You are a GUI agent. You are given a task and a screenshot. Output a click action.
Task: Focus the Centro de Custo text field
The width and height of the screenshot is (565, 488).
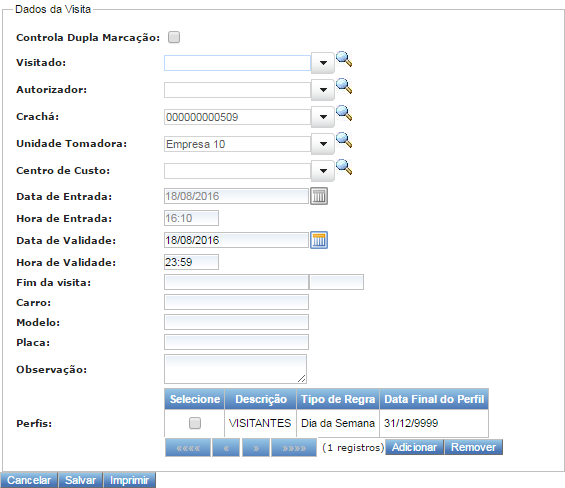pyautogui.click(x=237, y=171)
